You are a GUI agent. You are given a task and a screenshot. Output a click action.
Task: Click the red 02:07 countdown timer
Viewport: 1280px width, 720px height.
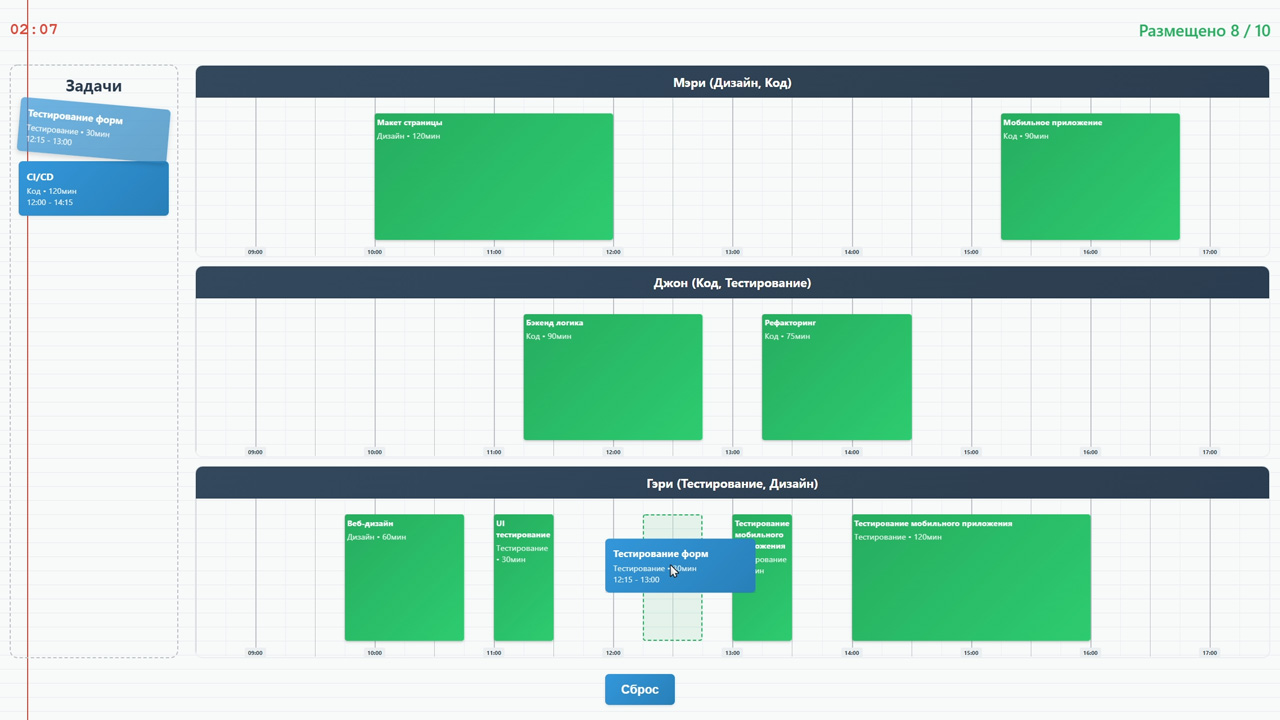coord(35,30)
